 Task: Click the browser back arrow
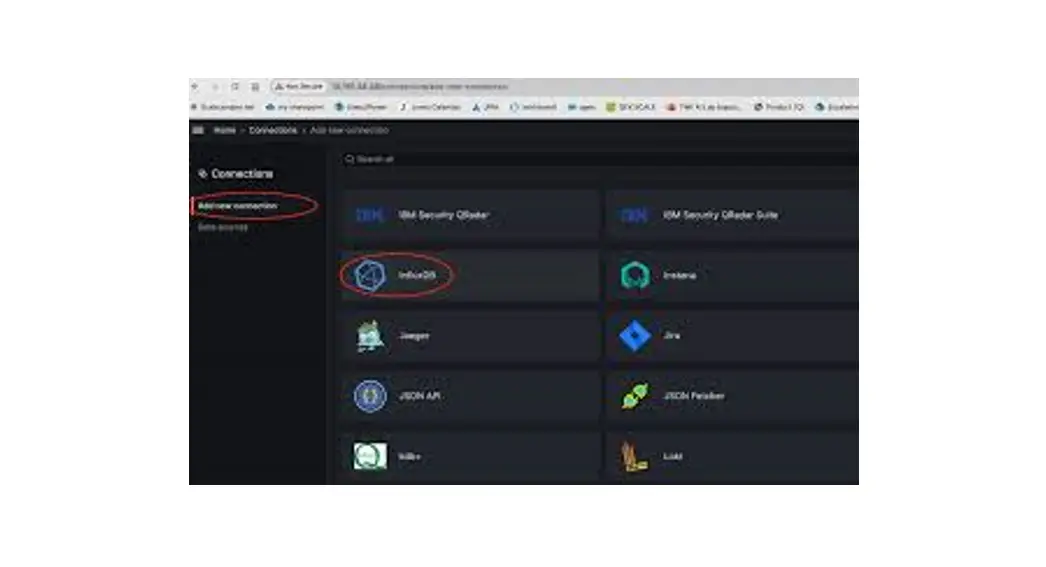pos(195,87)
